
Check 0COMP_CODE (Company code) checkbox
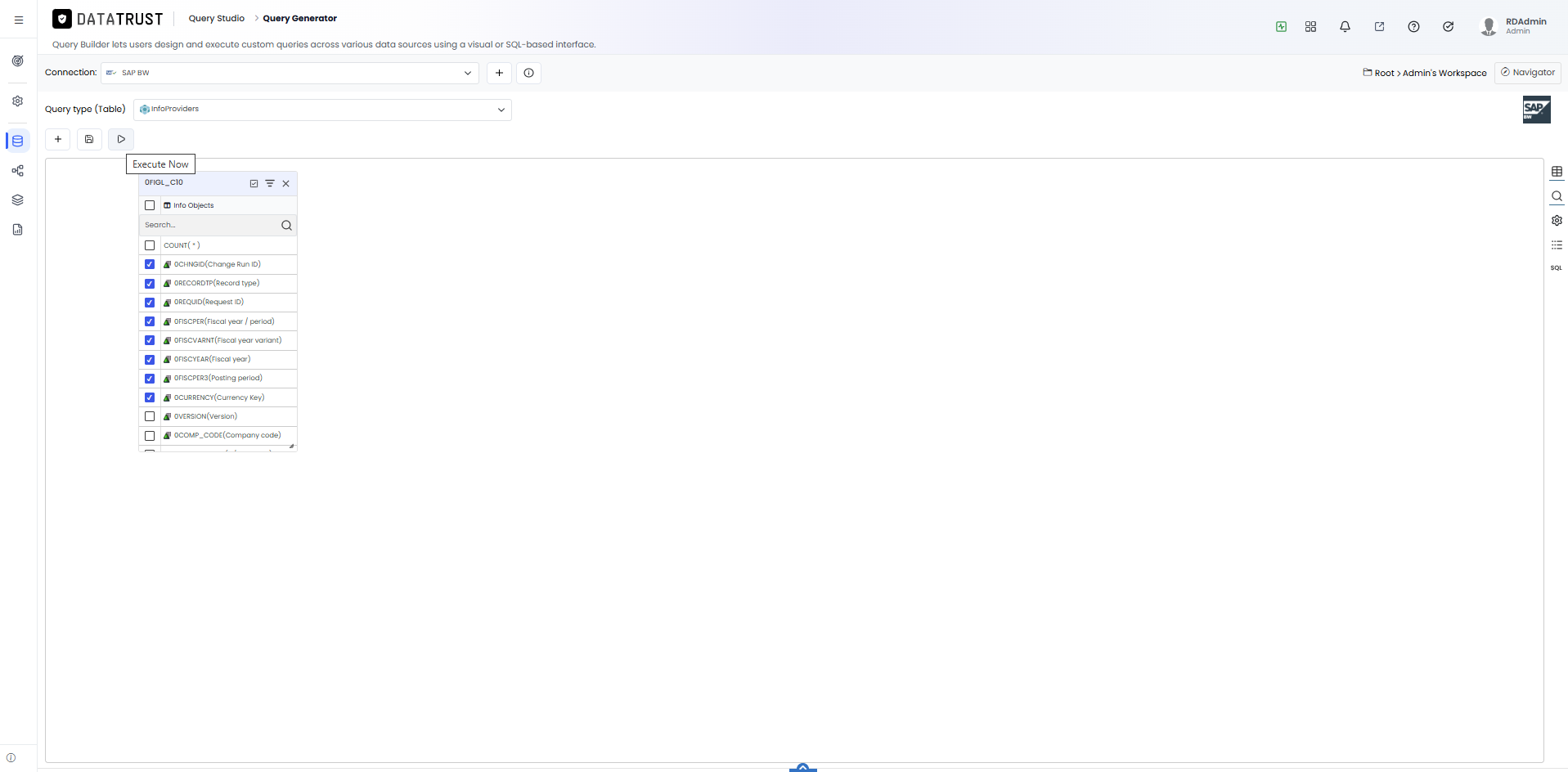pyautogui.click(x=150, y=436)
